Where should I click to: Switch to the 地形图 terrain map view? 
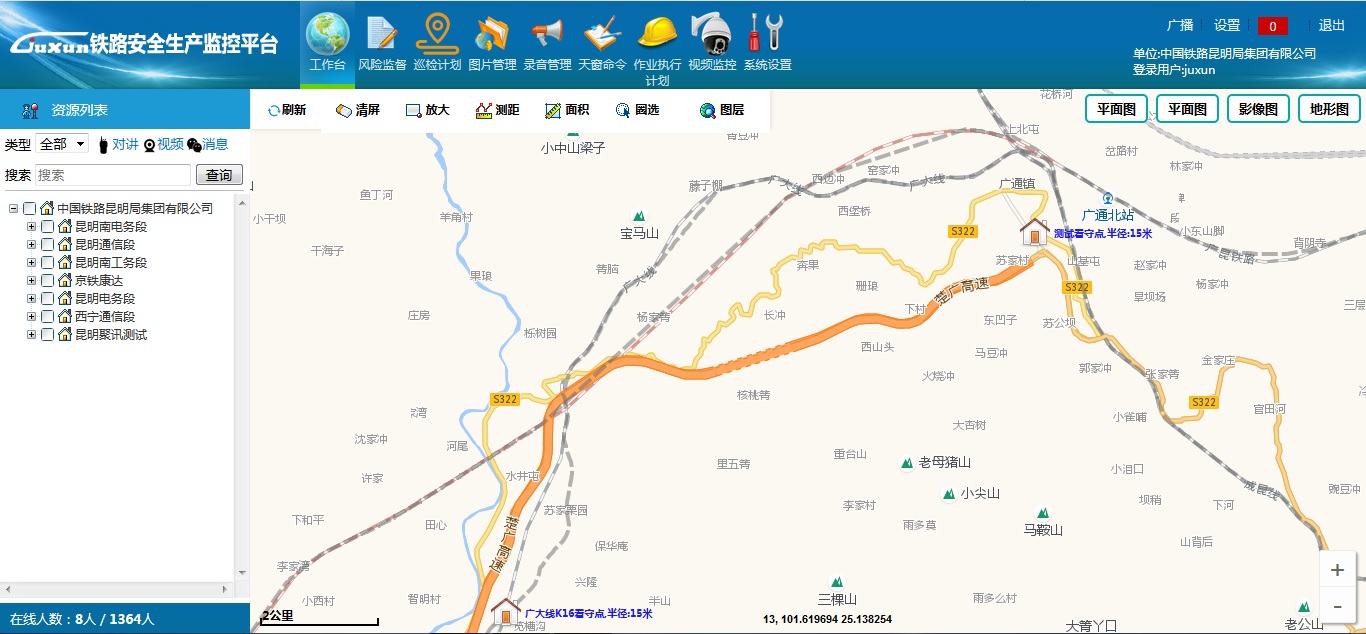[1329, 109]
